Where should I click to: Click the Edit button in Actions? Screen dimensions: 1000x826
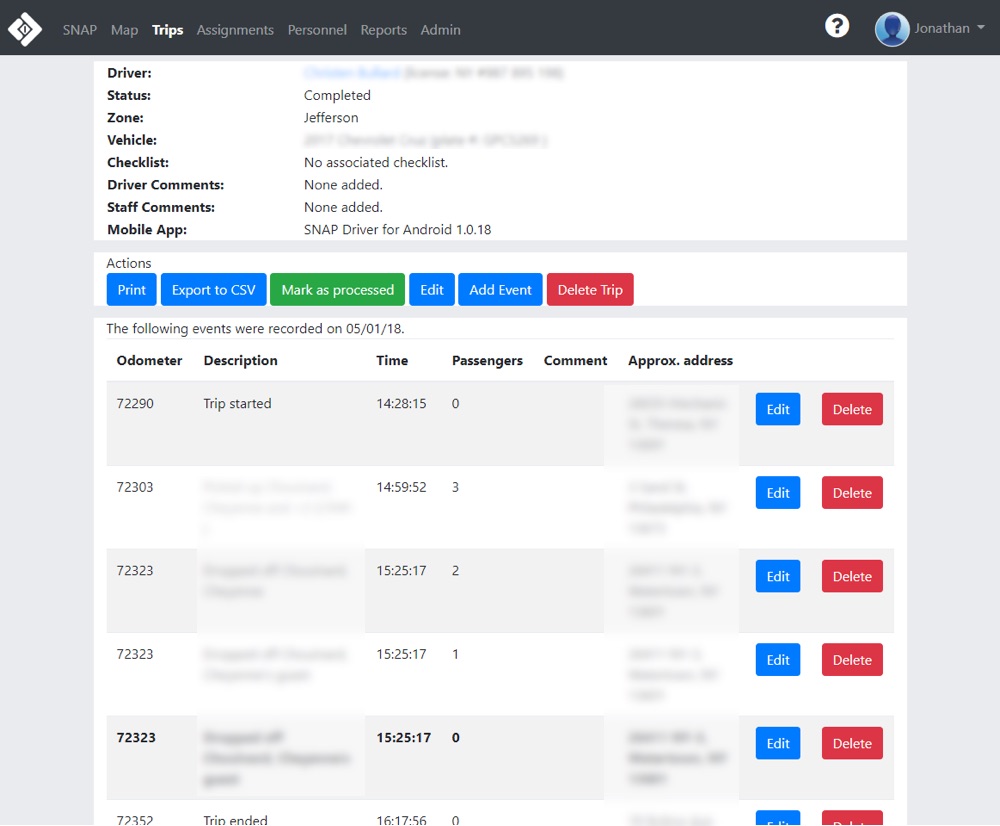pos(432,290)
